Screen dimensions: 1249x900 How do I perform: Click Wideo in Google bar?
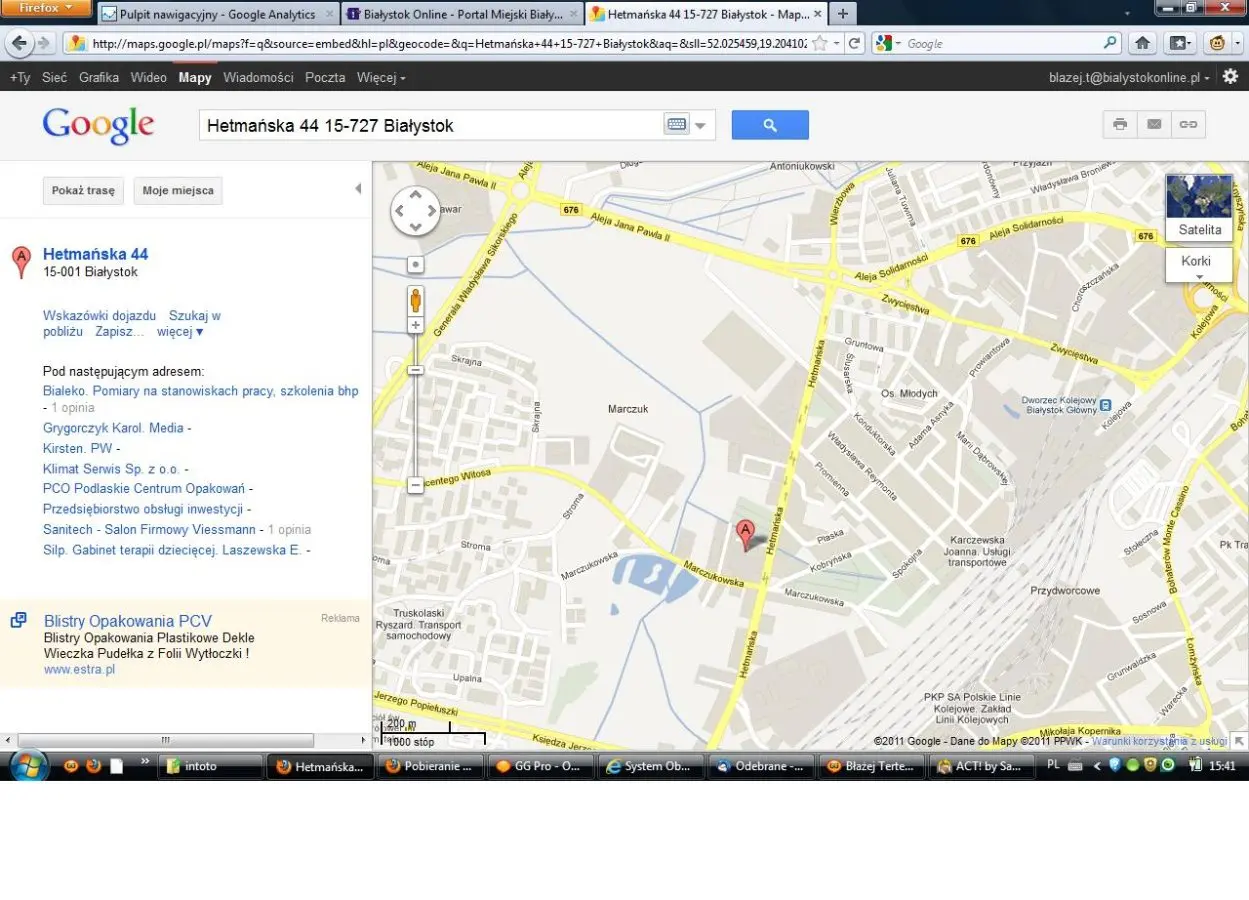click(x=149, y=77)
